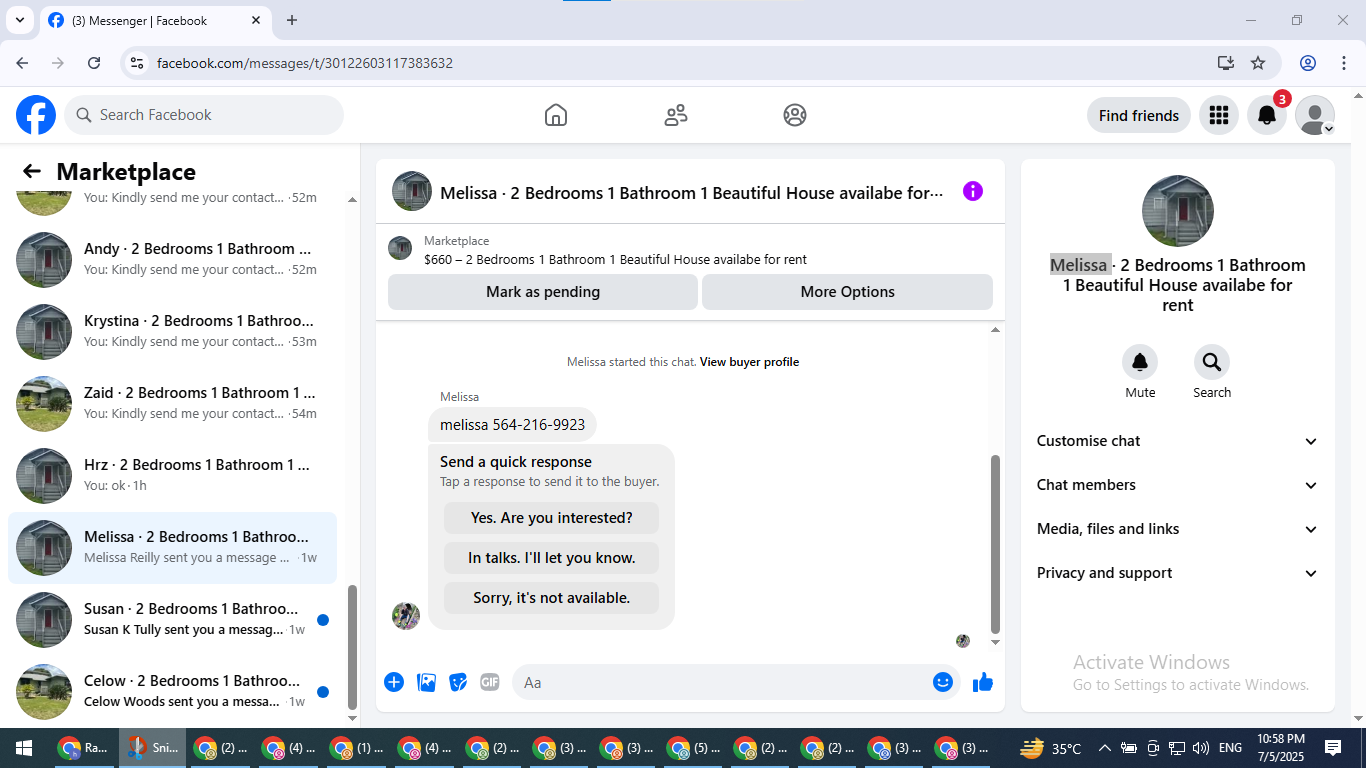Viewport: 1366px width, 768px height.
Task: View site information icon in address bar
Action: (138, 63)
